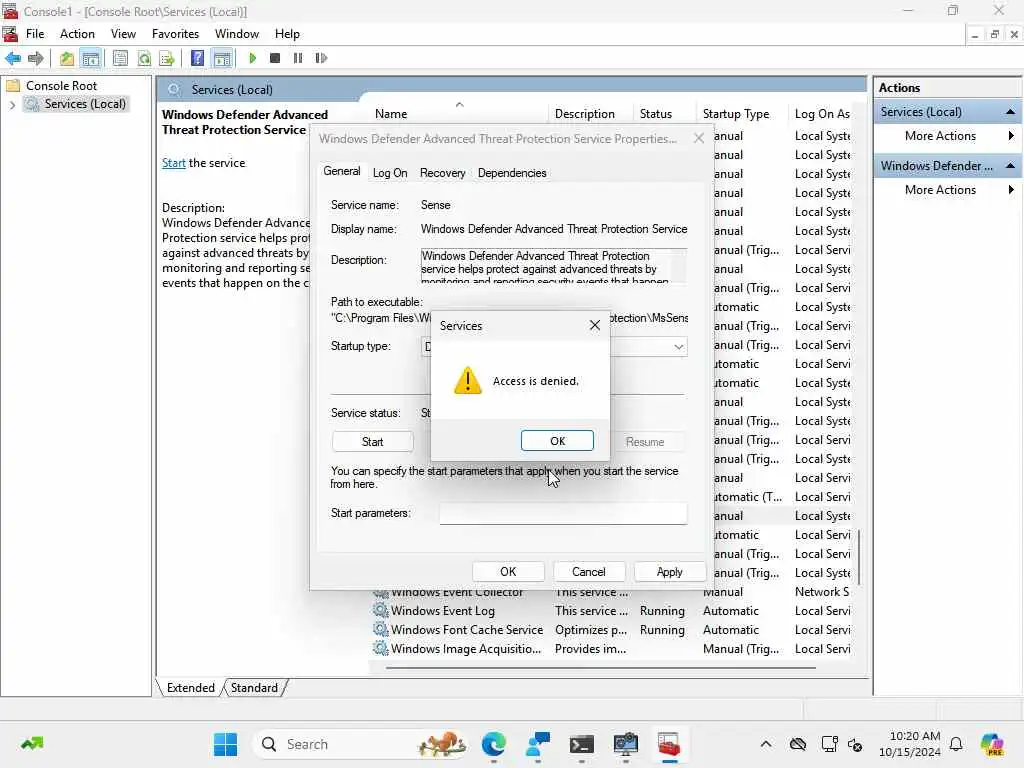1024x768 pixels.
Task: Open the File menu
Action: point(35,34)
